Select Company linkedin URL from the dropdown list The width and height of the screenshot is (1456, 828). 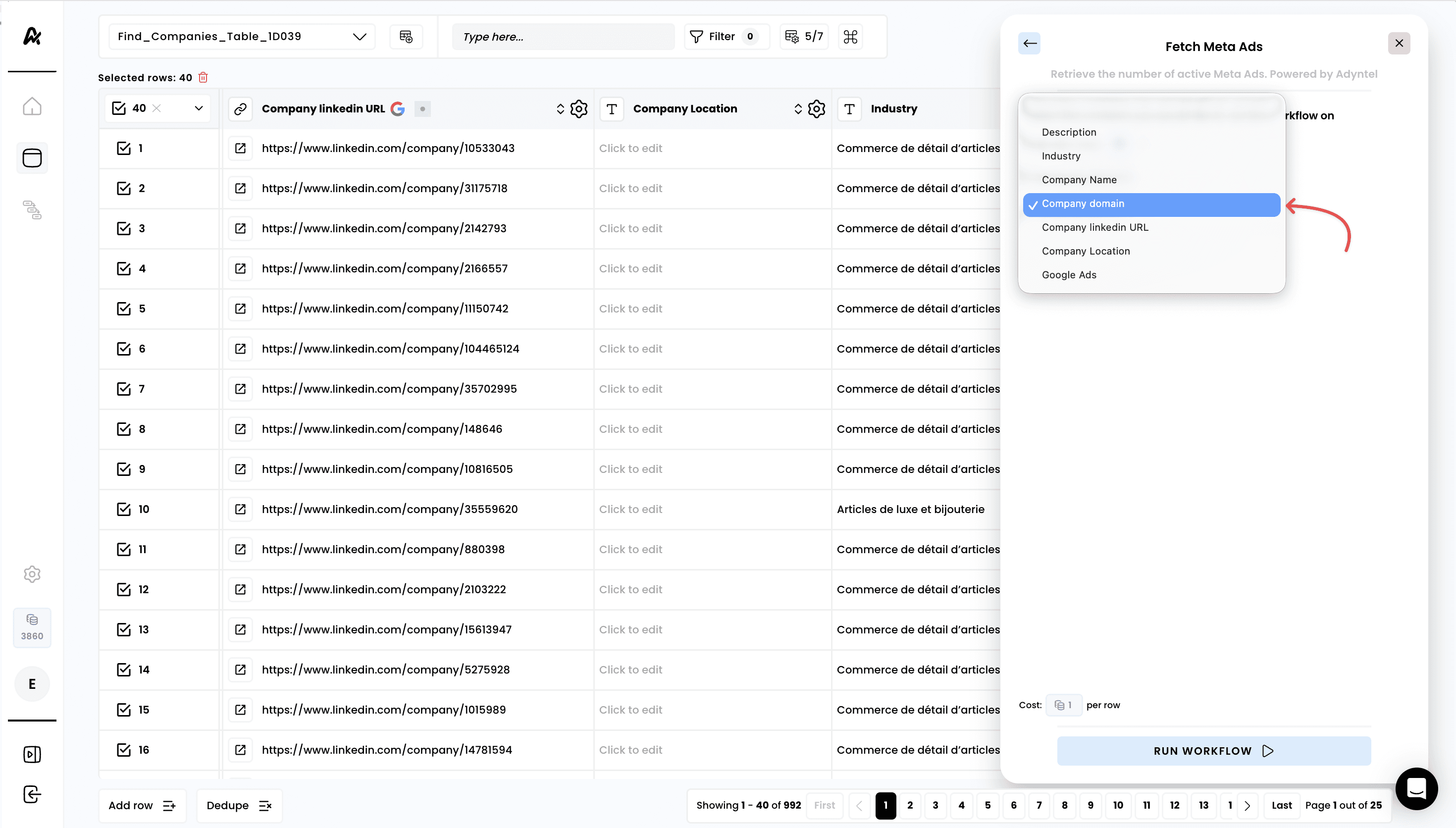coord(1094,227)
